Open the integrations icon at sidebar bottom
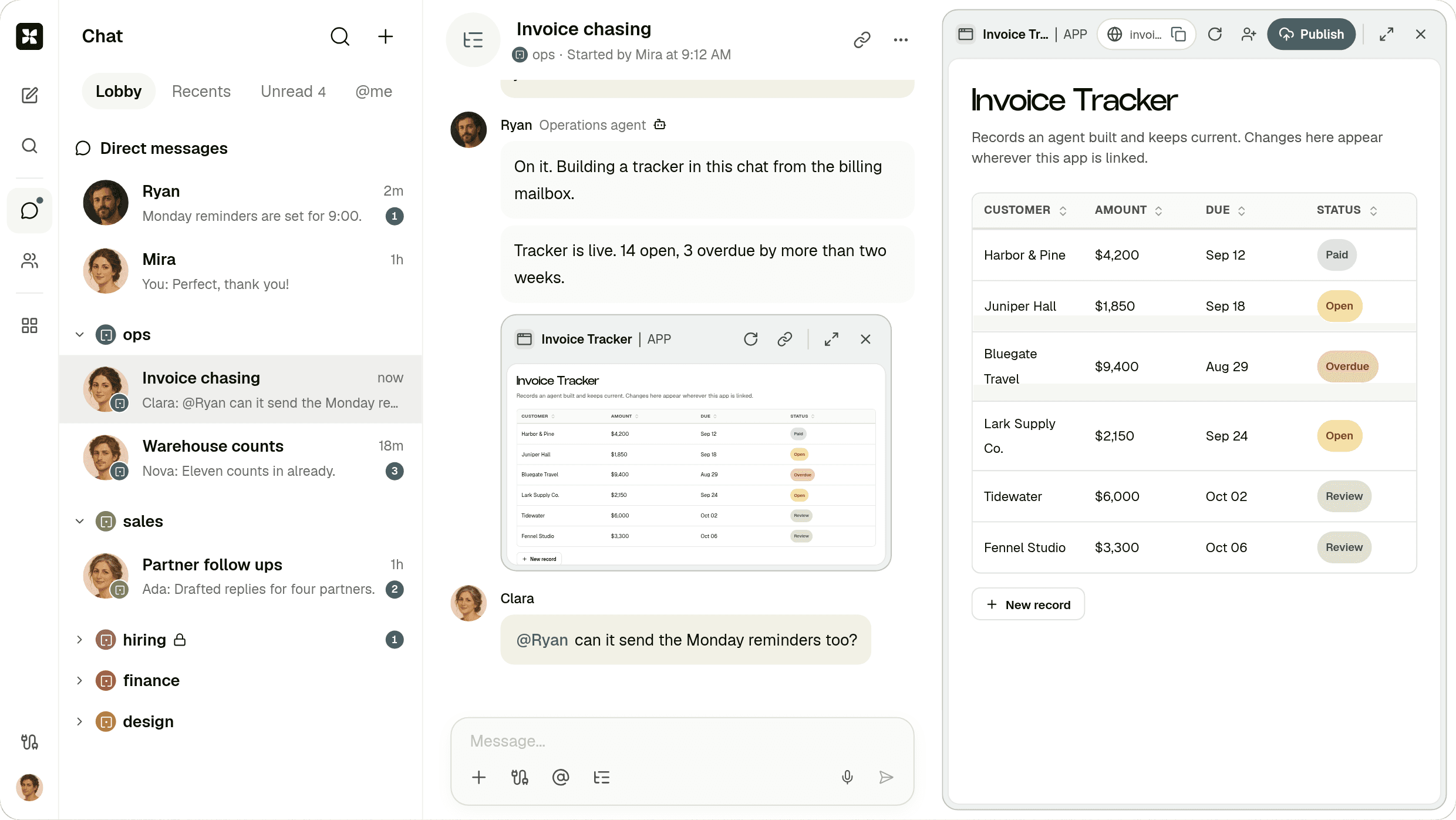1456x820 pixels. pyautogui.click(x=29, y=742)
